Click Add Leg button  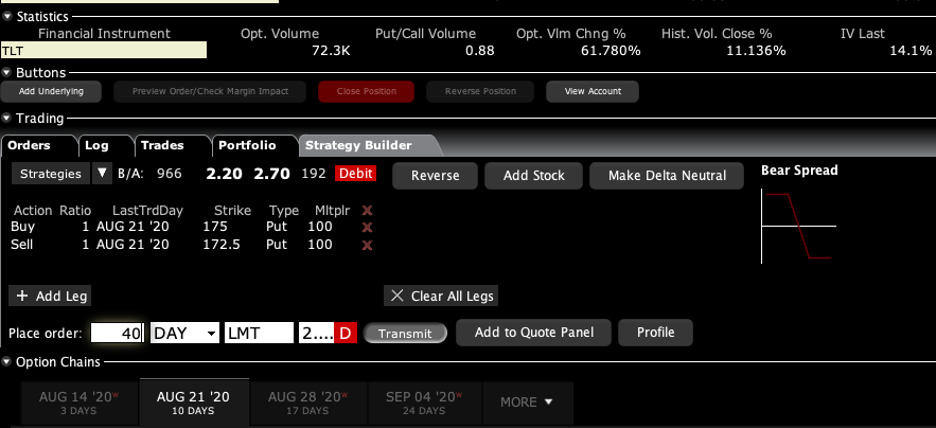50,296
